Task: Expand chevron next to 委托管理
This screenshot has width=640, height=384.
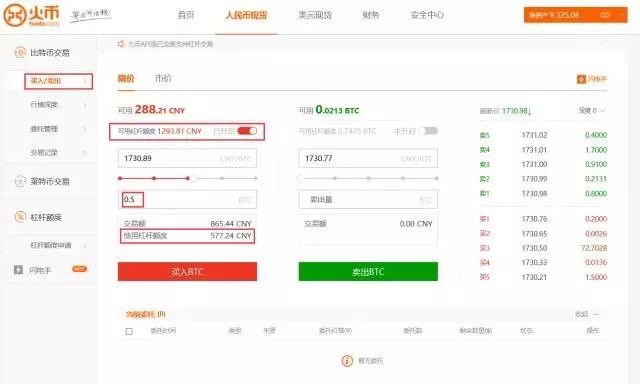Action: pyautogui.click(x=85, y=129)
